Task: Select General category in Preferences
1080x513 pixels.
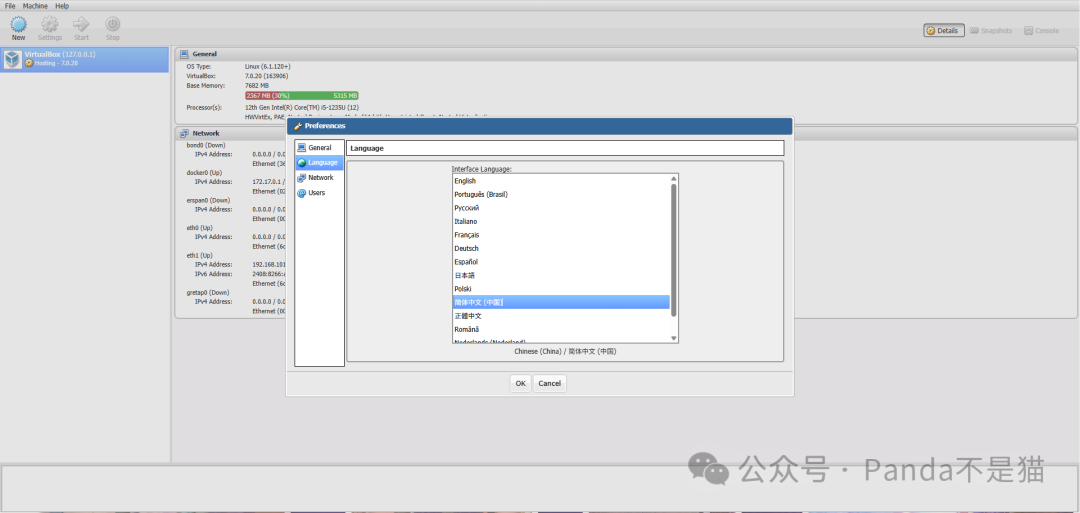Action: coord(320,147)
